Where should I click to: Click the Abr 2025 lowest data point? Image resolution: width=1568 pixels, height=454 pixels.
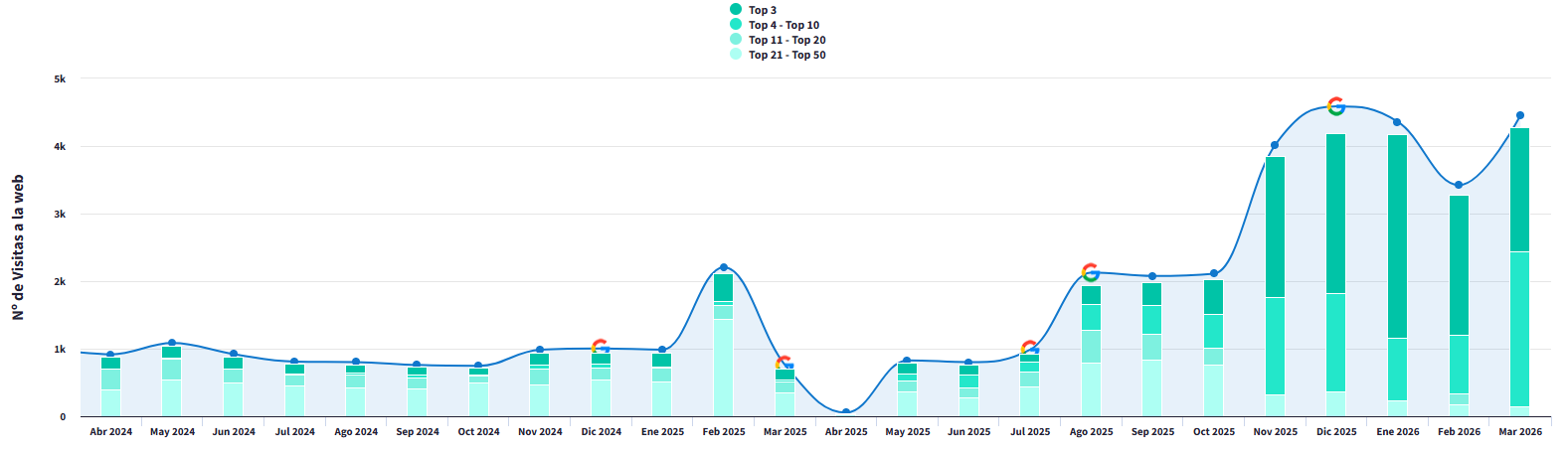[846, 412]
